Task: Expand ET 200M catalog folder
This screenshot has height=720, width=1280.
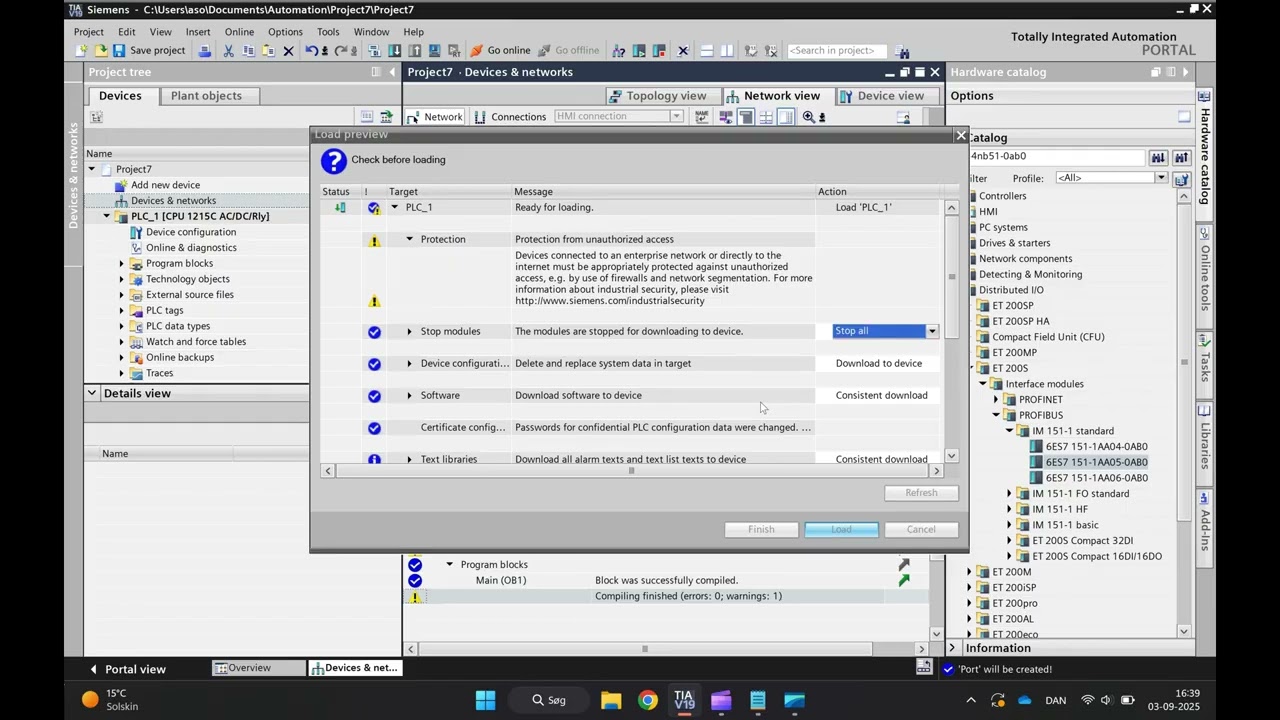Action: pos(969,572)
